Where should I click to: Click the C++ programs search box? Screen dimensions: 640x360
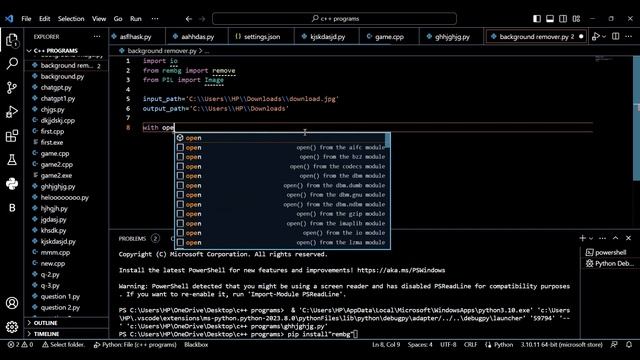coord(334,19)
